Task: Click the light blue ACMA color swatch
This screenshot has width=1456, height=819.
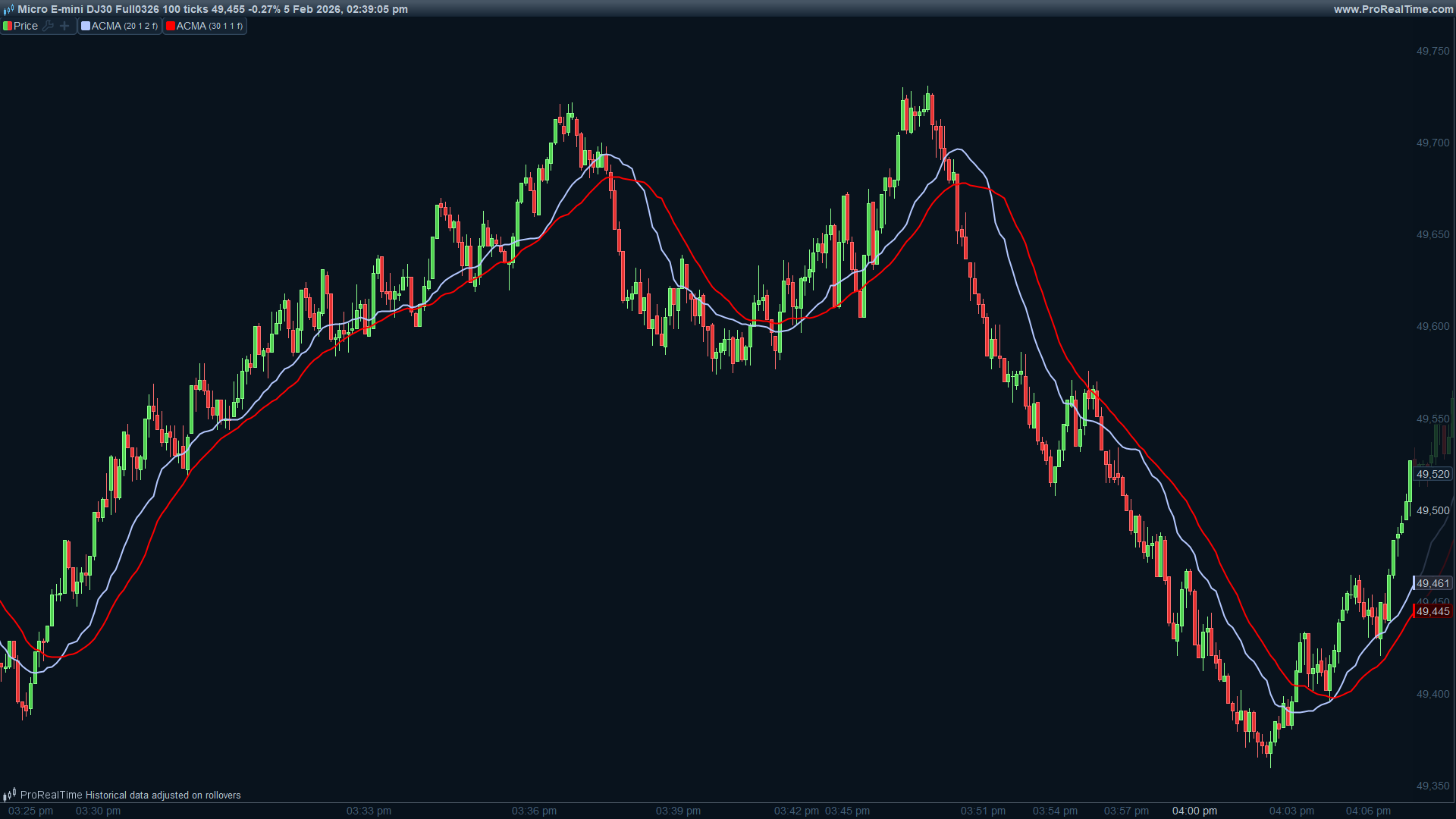Action: [86, 26]
